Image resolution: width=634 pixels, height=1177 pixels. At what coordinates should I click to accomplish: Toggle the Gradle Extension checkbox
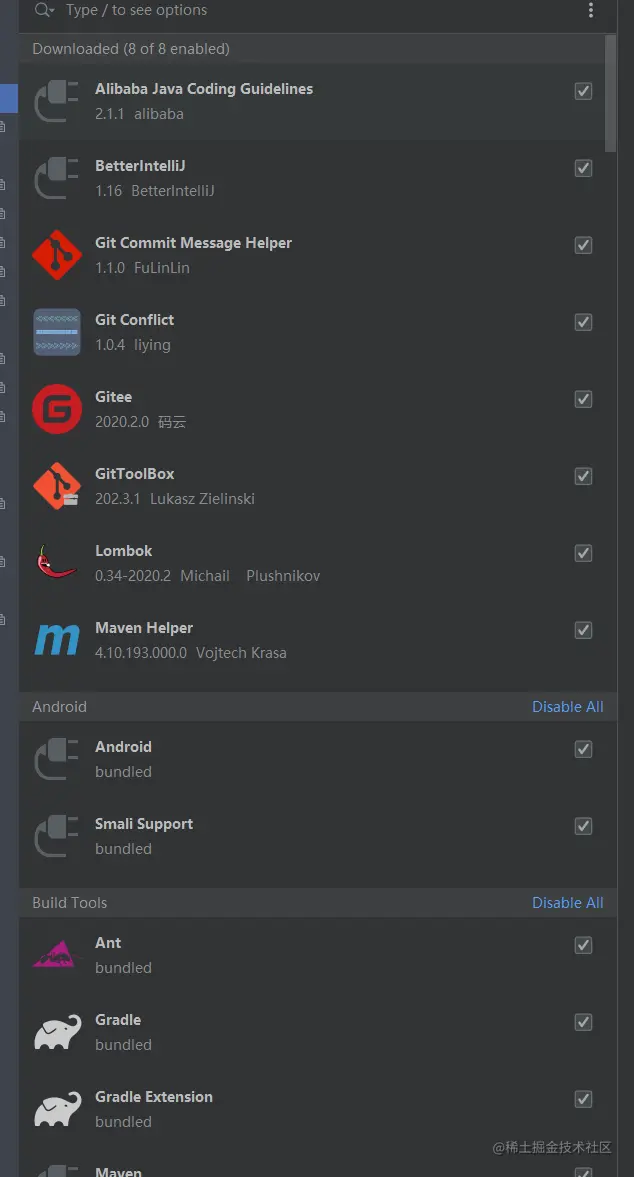point(583,1099)
